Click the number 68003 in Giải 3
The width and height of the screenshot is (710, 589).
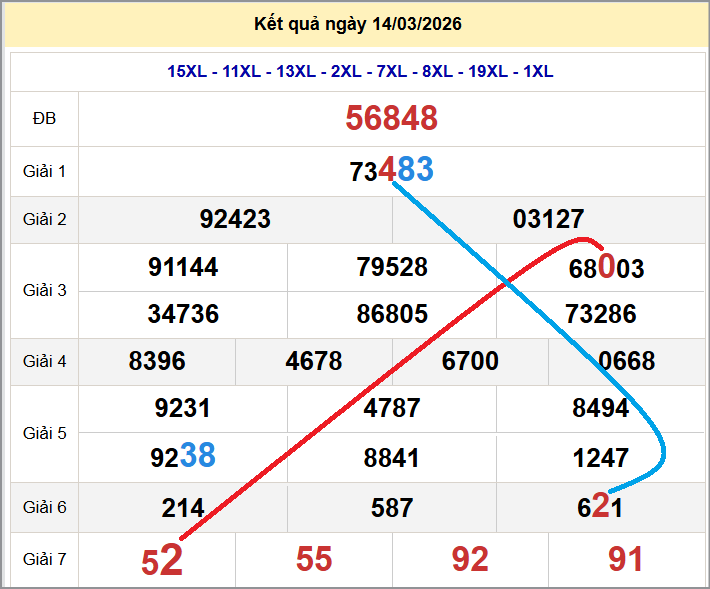click(606, 268)
